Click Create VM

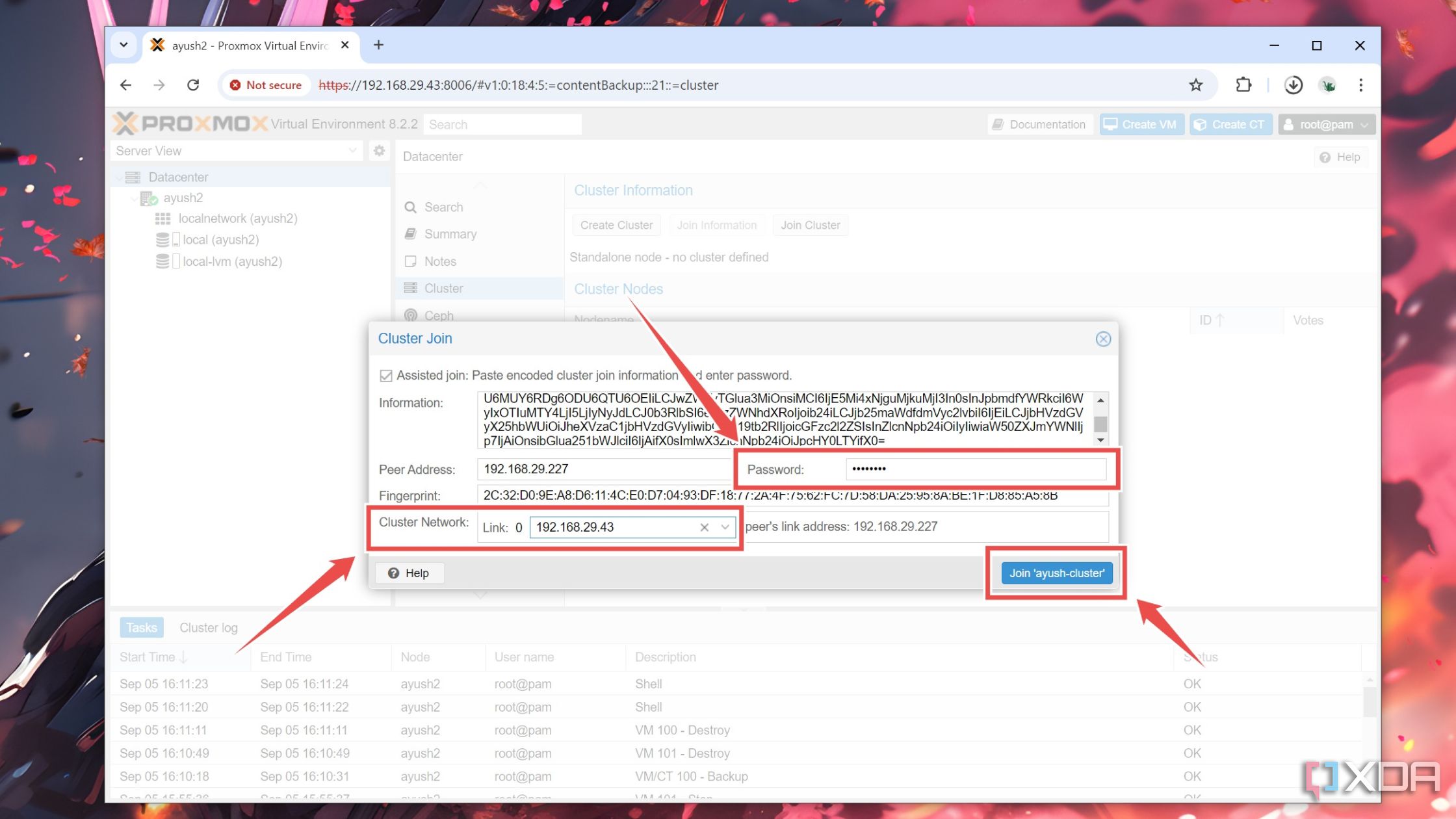[1141, 124]
